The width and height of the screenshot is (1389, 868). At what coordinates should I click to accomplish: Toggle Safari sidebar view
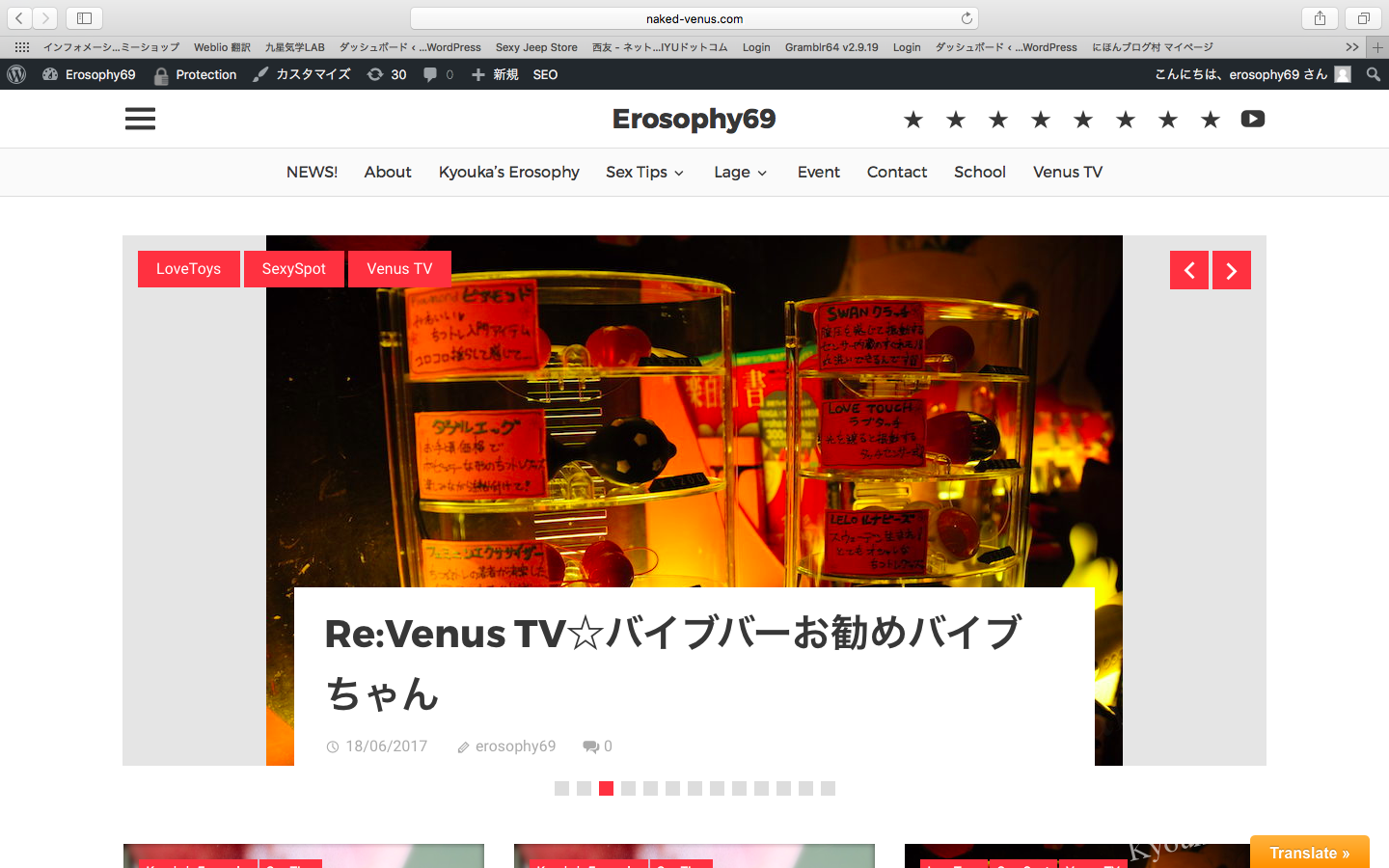tap(84, 18)
